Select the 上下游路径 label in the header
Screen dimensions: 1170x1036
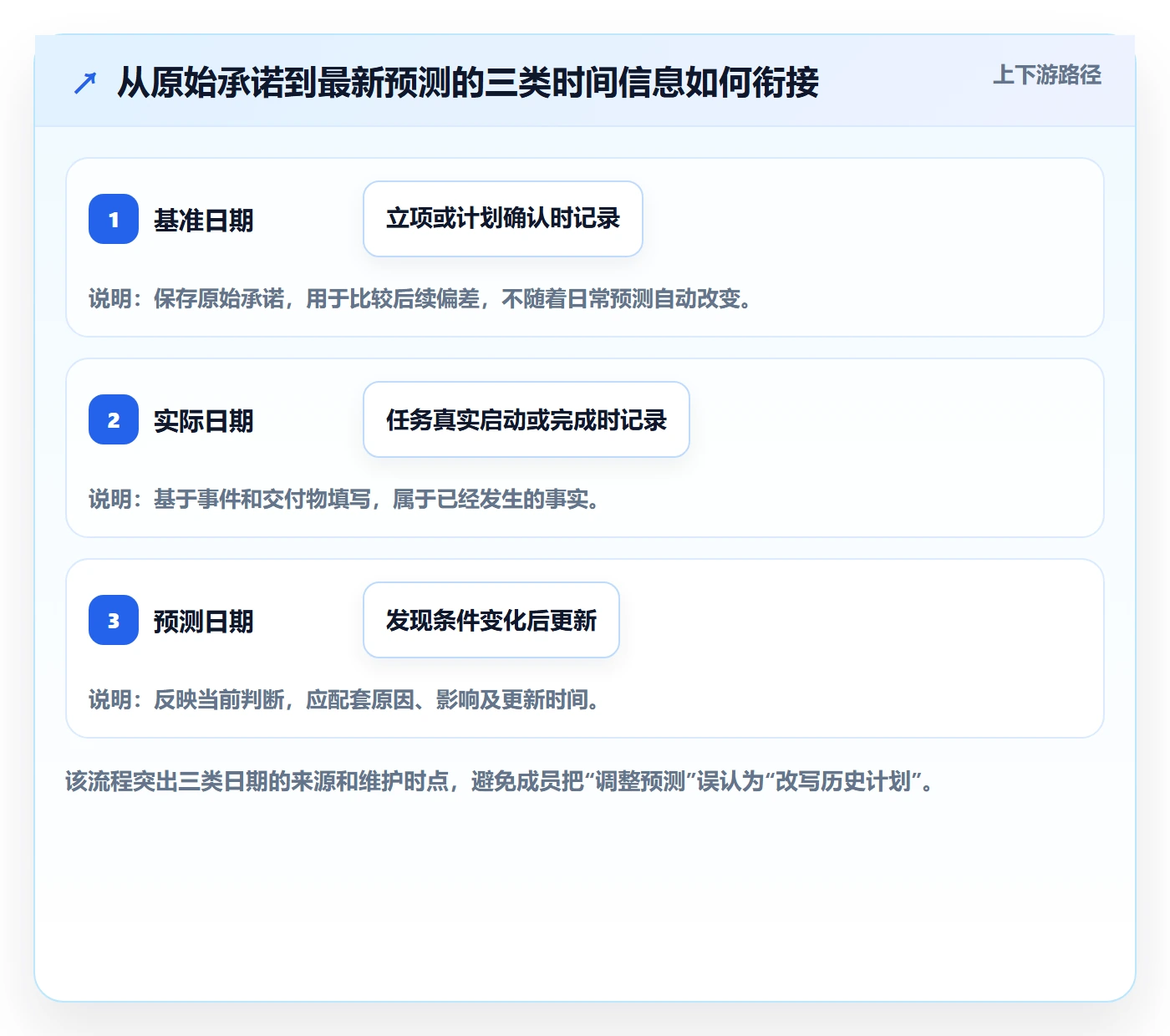click(x=1047, y=75)
